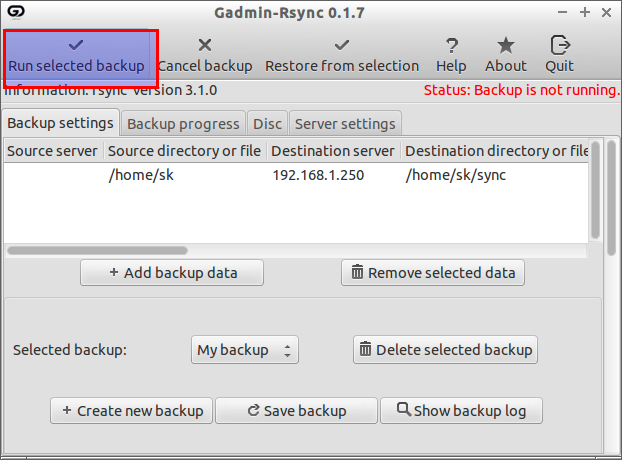Image resolution: width=622 pixels, height=460 pixels.
Task: Open Help via the question mark icon
Action: click(451, 46)
